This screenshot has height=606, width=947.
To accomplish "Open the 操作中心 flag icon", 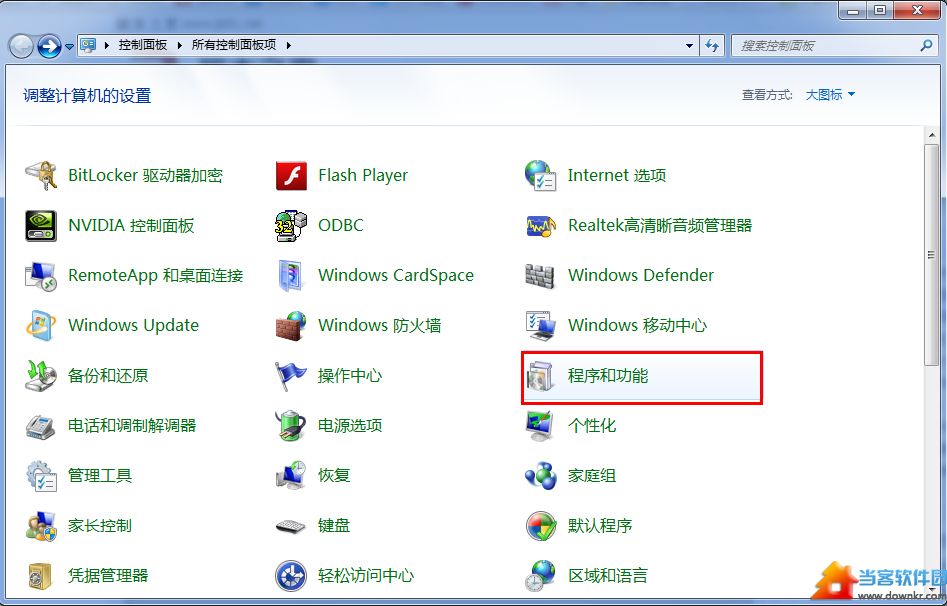I will click(x=291, y=376).
